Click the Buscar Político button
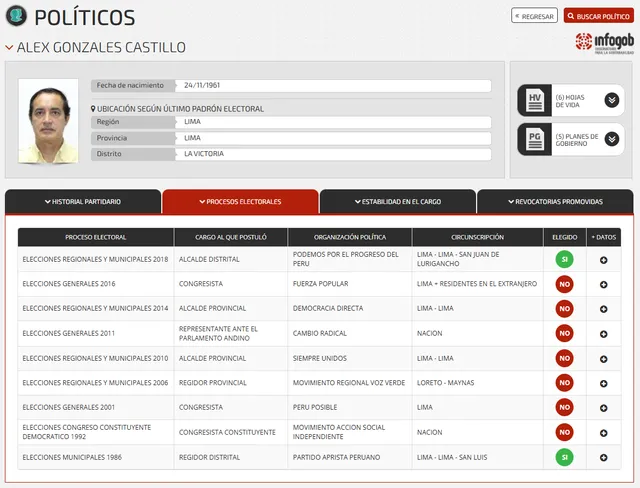 (599, 16)
